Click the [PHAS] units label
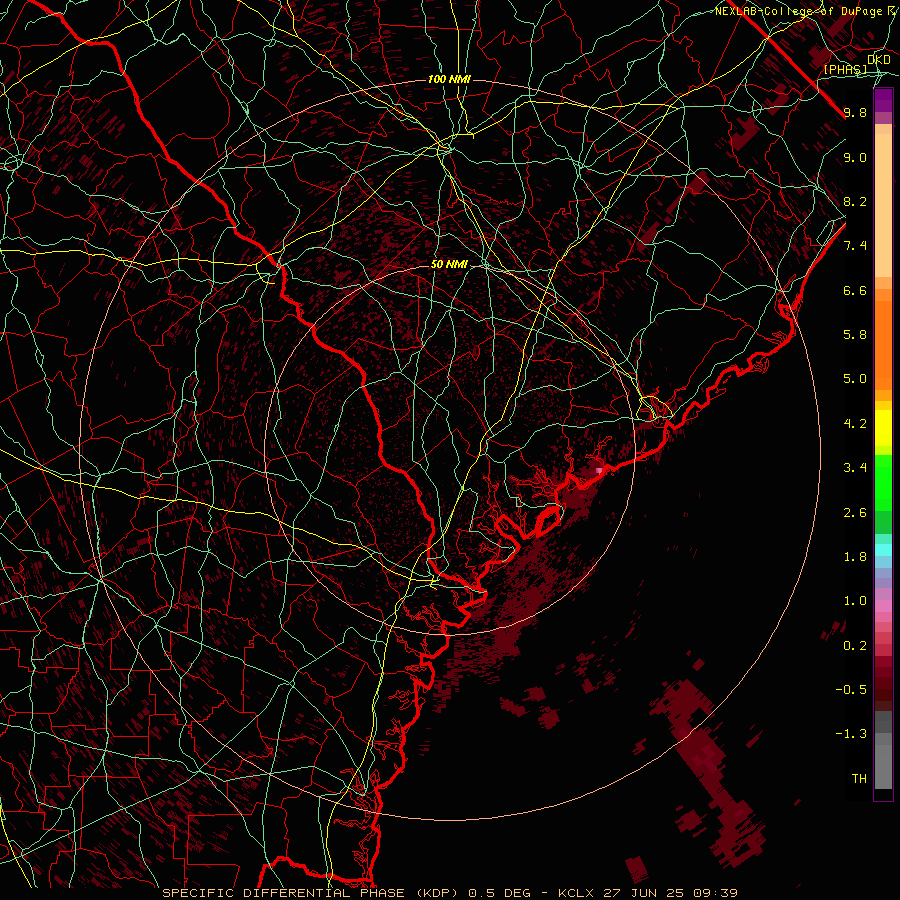Image resolution: width=900 pixels, height=900 pixels. tap(845, 69)
